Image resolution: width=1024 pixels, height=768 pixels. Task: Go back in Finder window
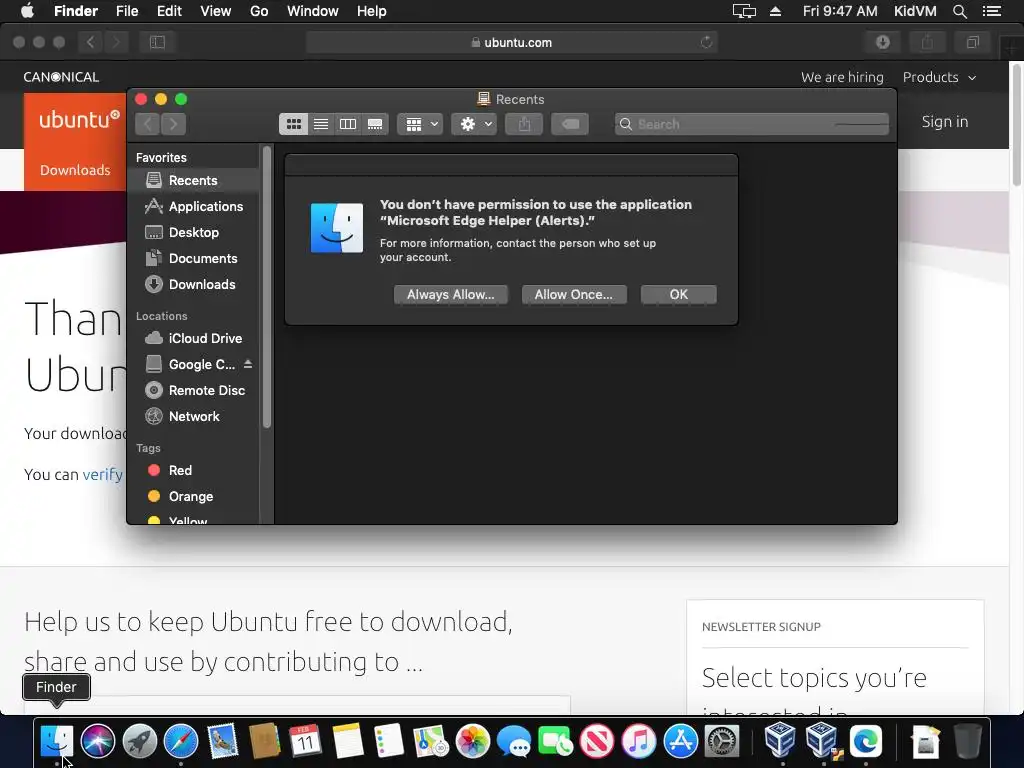click(x=148, y=124)
